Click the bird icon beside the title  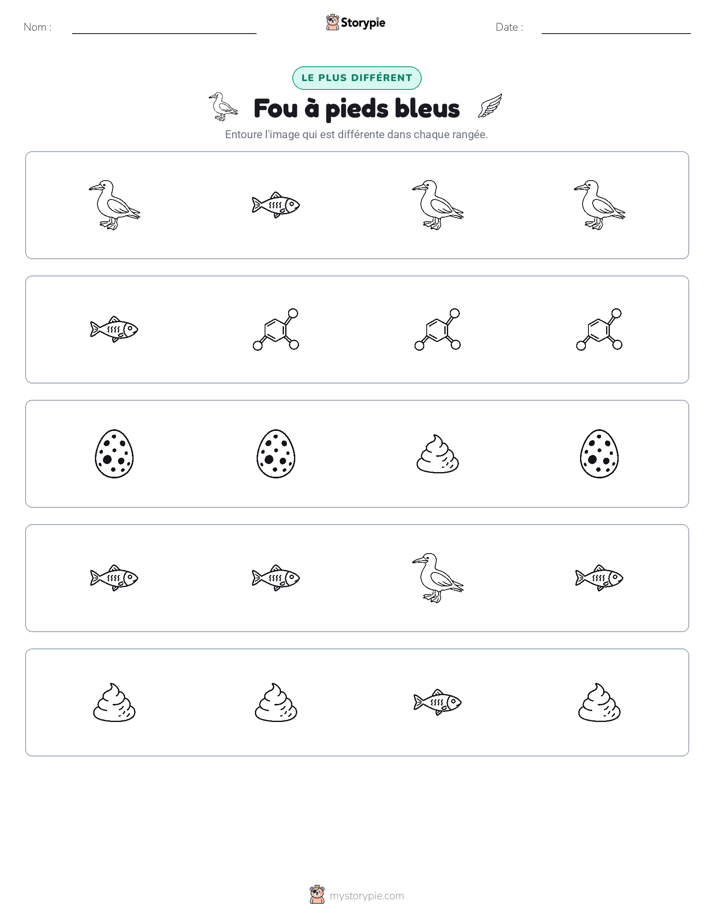[223, 107]
